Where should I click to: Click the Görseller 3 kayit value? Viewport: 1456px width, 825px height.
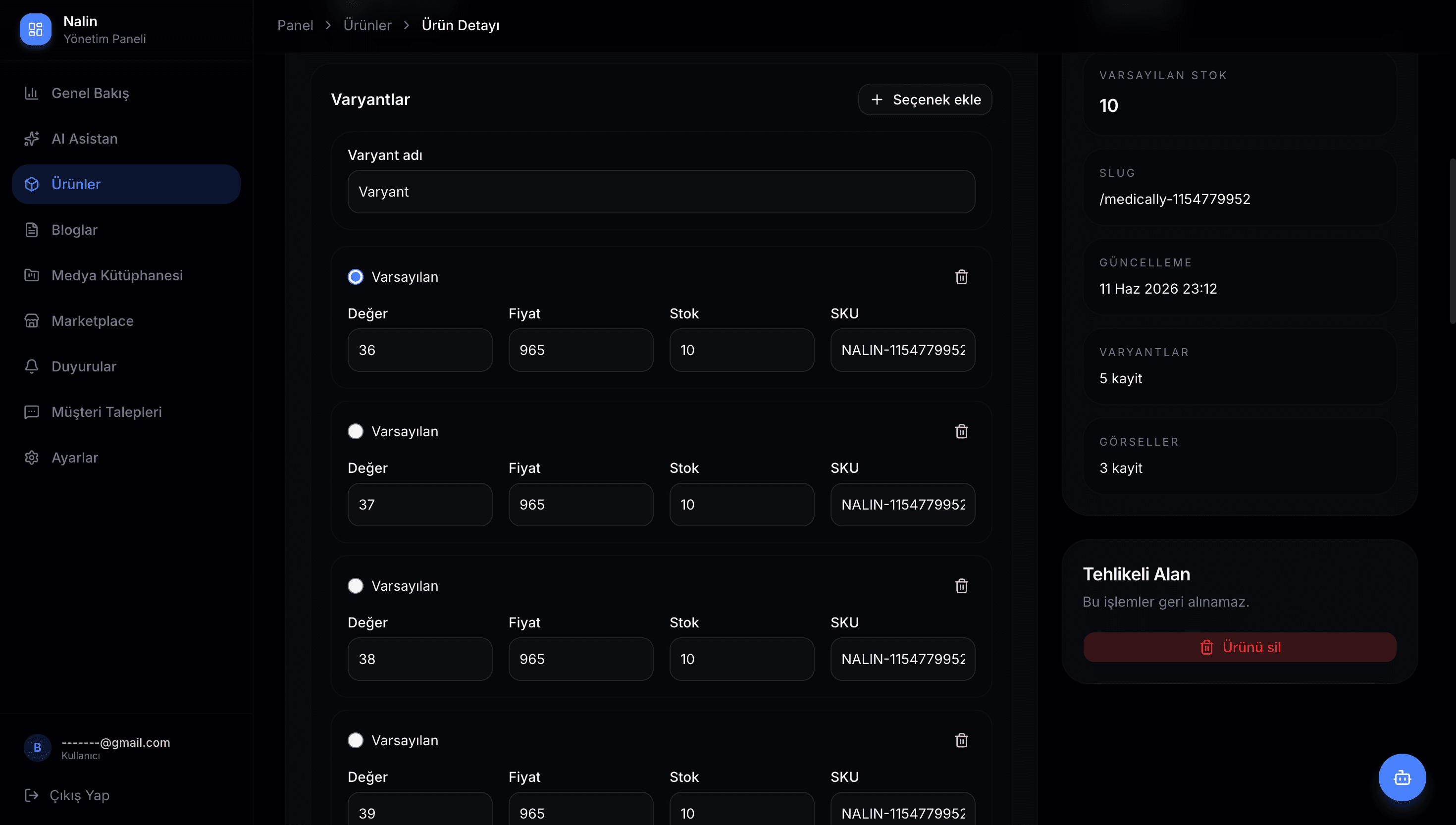click(1121, 468)
